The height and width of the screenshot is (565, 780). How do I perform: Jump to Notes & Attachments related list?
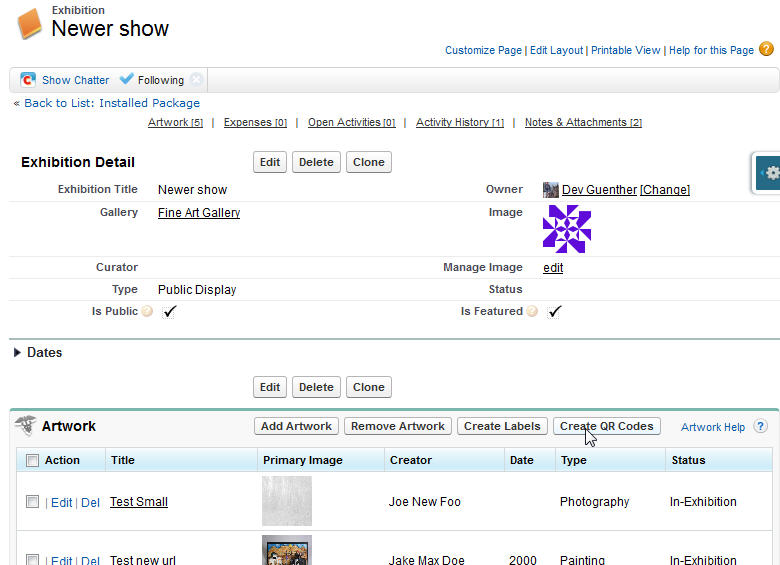pos(583,122)
